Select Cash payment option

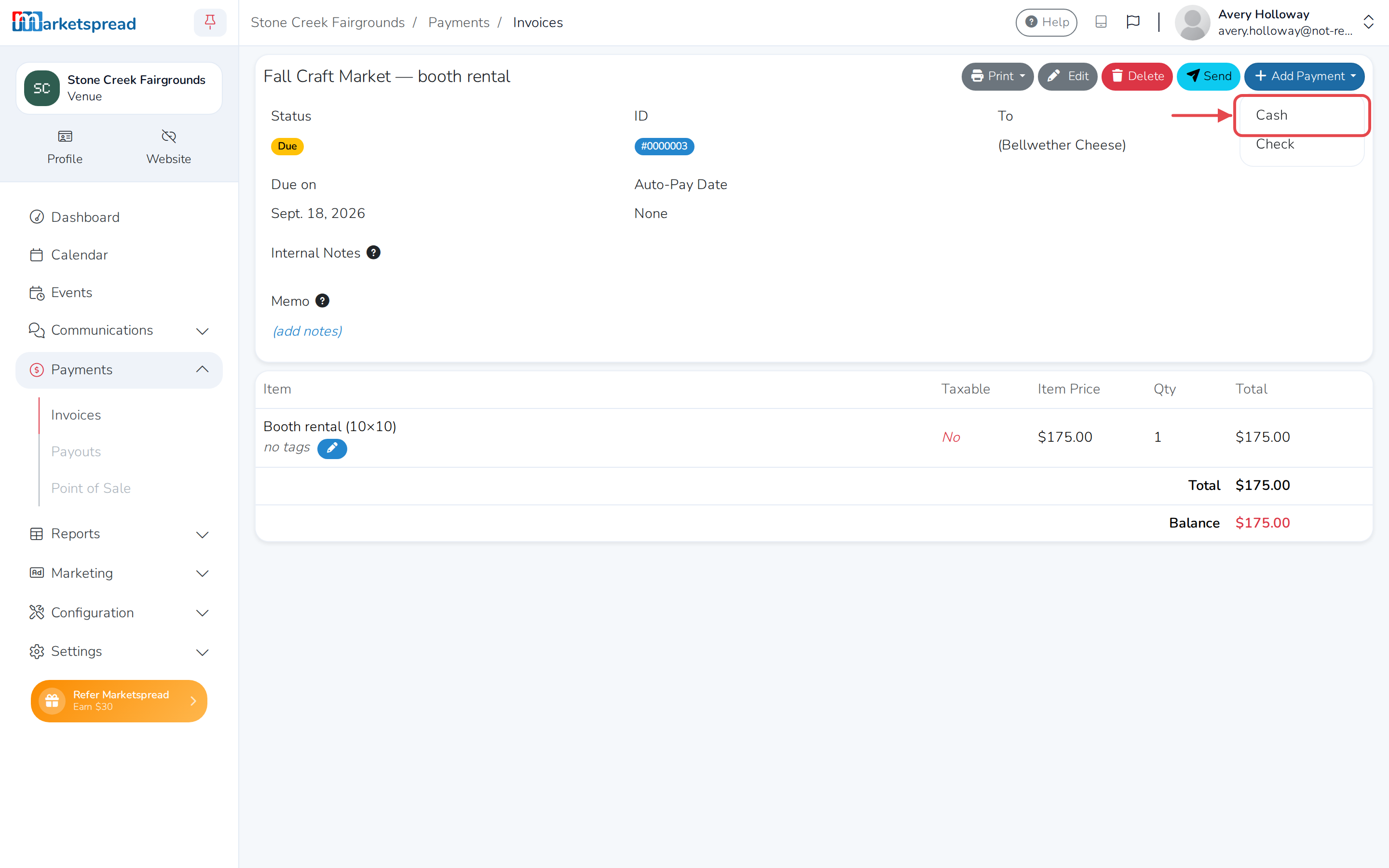[1302, 115]
